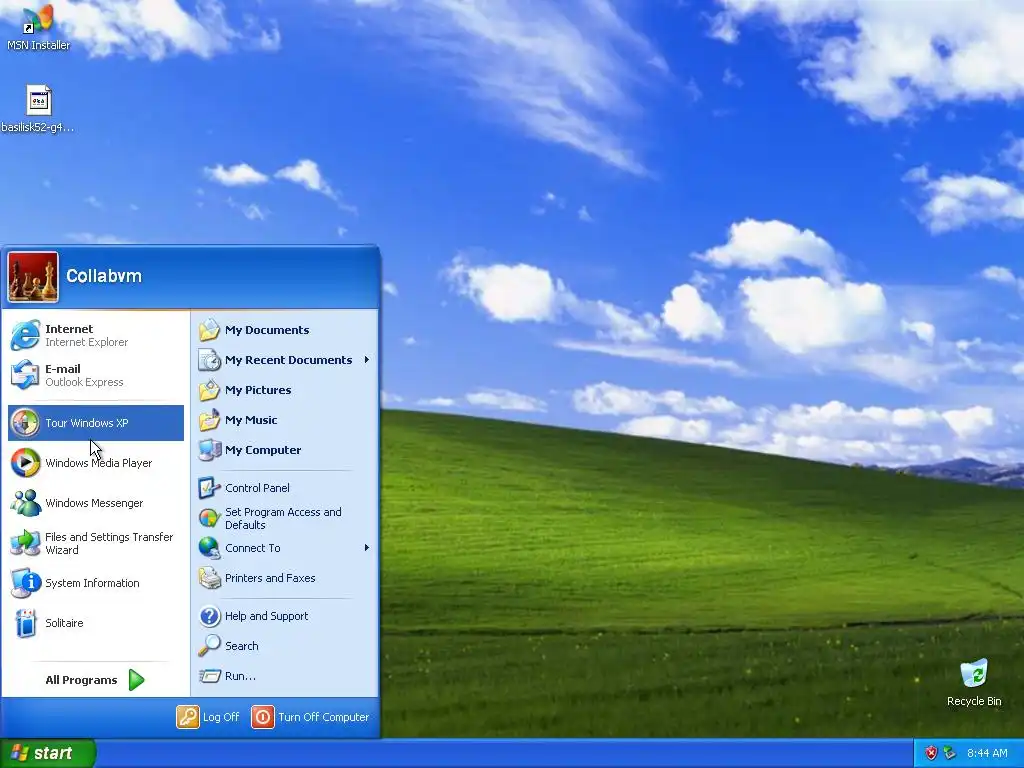Click the My Pictures label text
This screenshot has height=768, width=1024.
[258, 390]
